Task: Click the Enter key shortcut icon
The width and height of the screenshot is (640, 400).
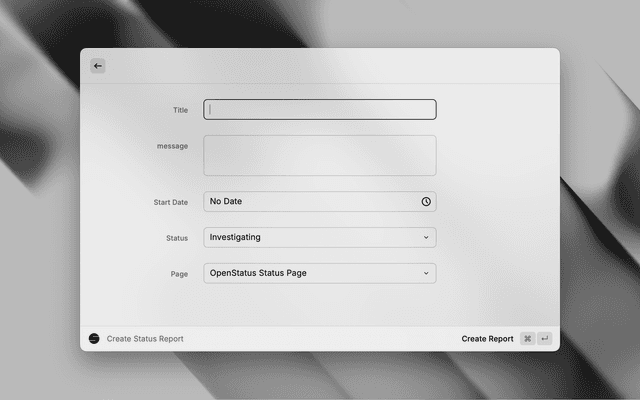Action: click(545, 339)
